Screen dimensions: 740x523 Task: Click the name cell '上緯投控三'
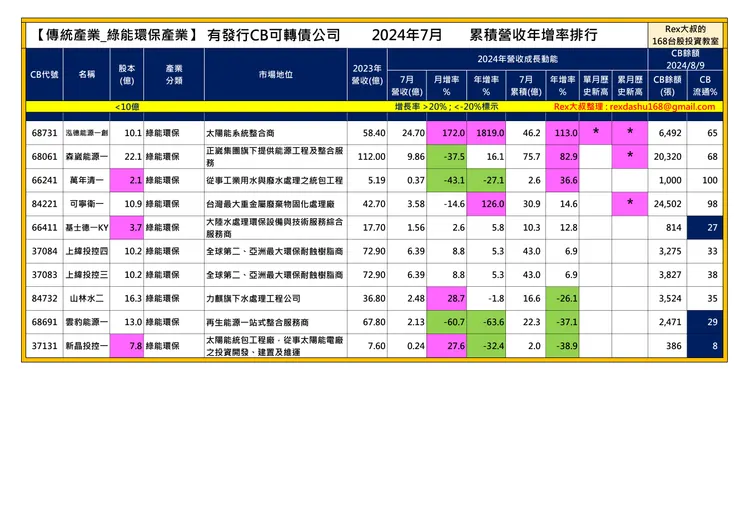[x=86, y=275]
